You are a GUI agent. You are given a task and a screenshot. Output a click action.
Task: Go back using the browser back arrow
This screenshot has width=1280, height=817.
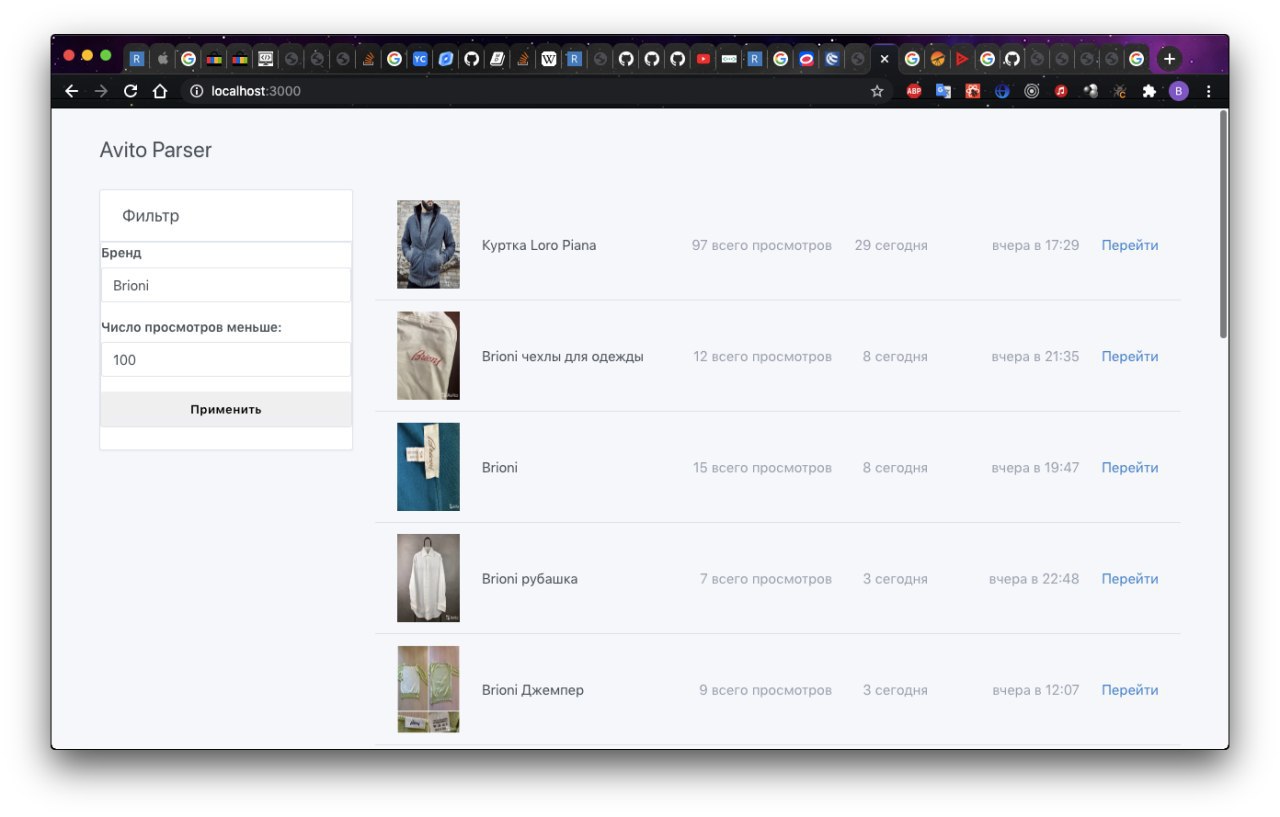[x=71, y=91]
